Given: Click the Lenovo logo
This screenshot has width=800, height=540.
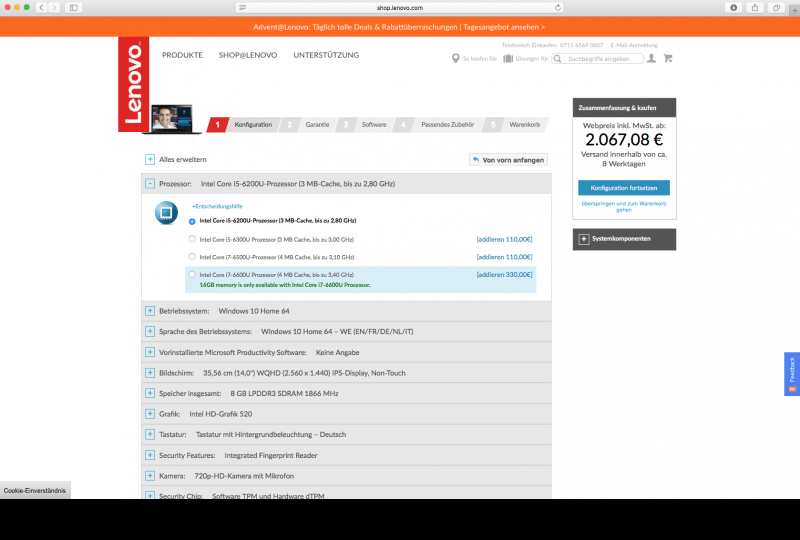Looking at the screenshot, I should pos(134,84).
